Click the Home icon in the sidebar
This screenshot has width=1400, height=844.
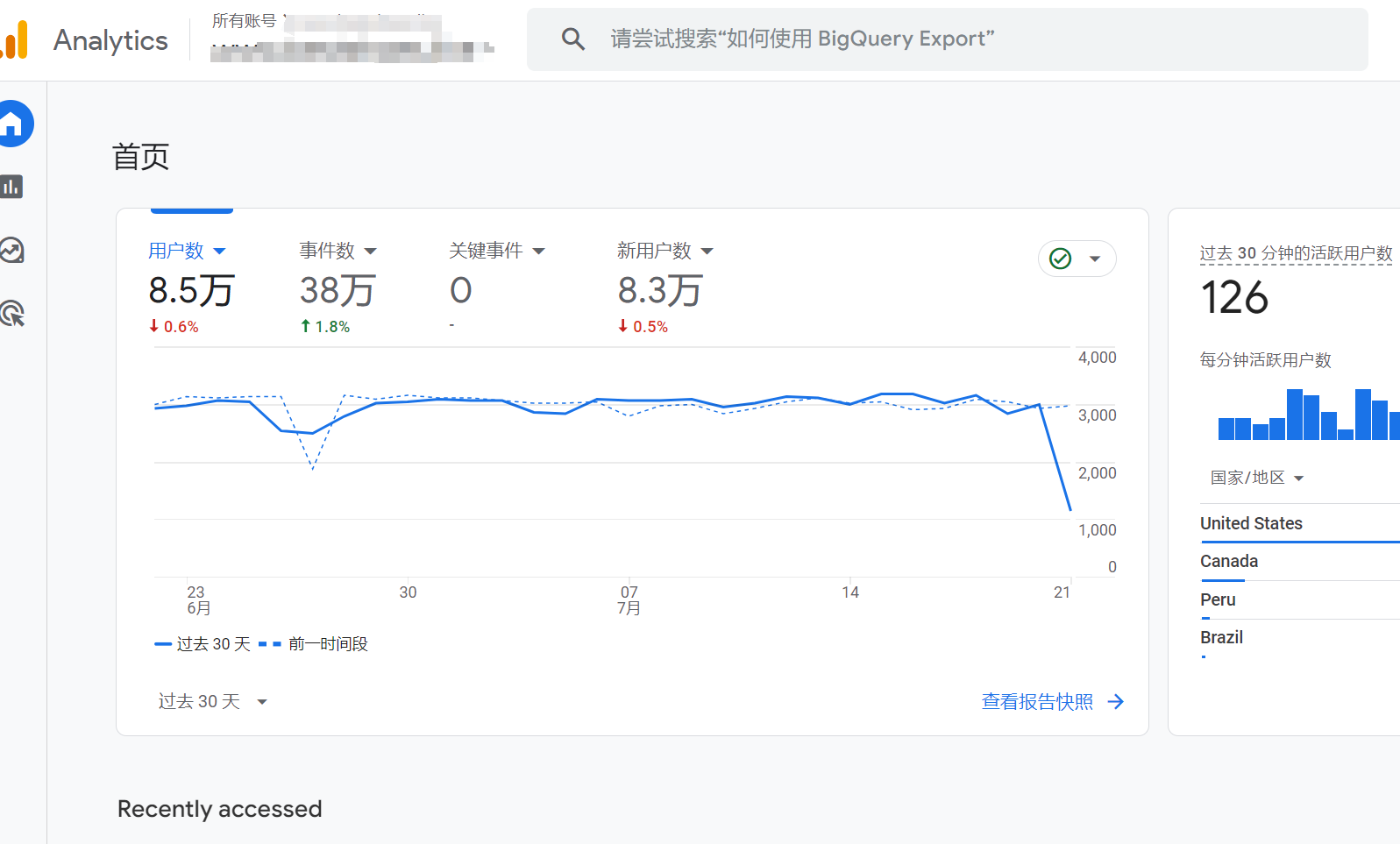pyautogui.click(x=12, y=124)
